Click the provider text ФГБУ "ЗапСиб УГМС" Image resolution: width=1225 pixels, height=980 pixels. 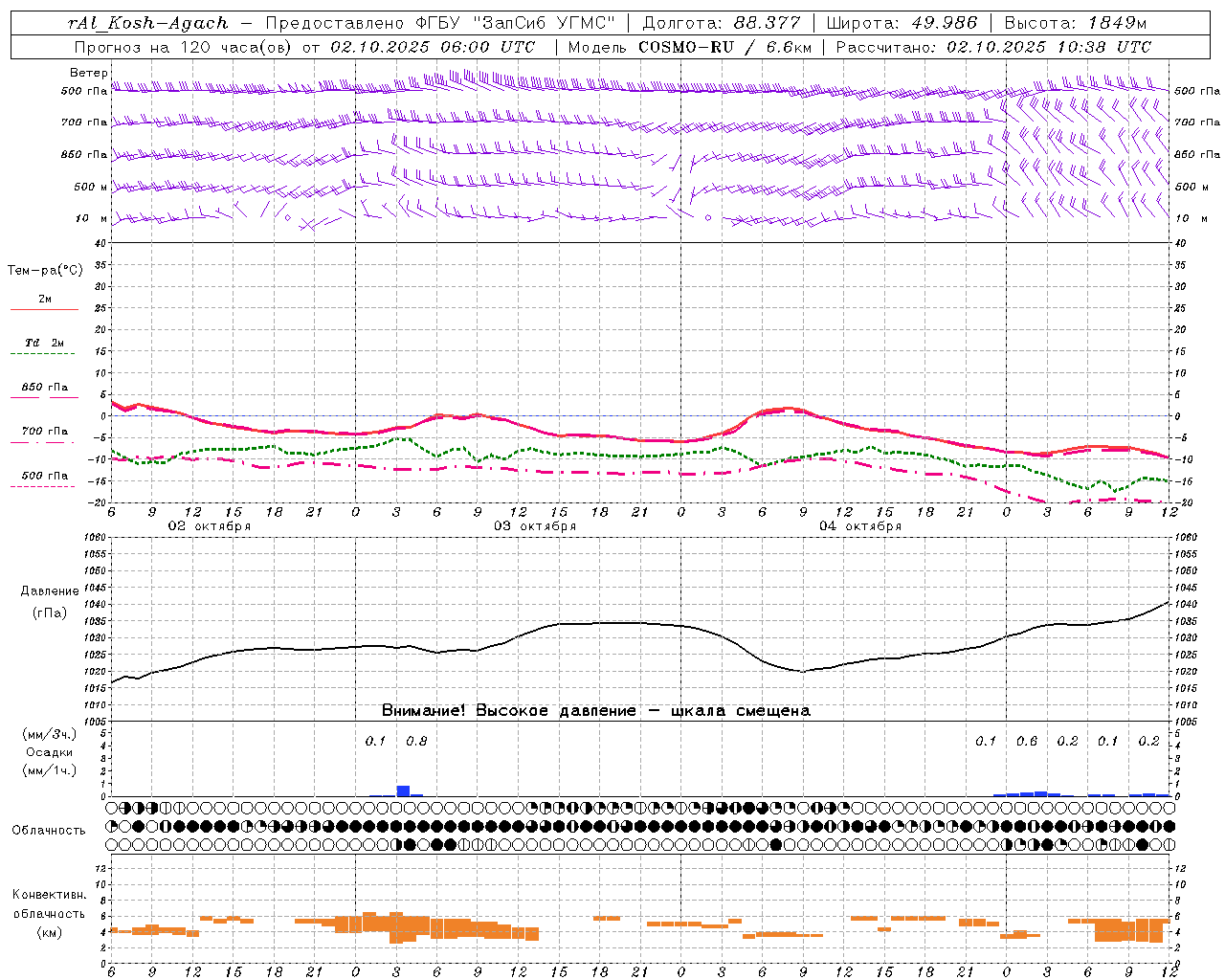coord(517,23)
